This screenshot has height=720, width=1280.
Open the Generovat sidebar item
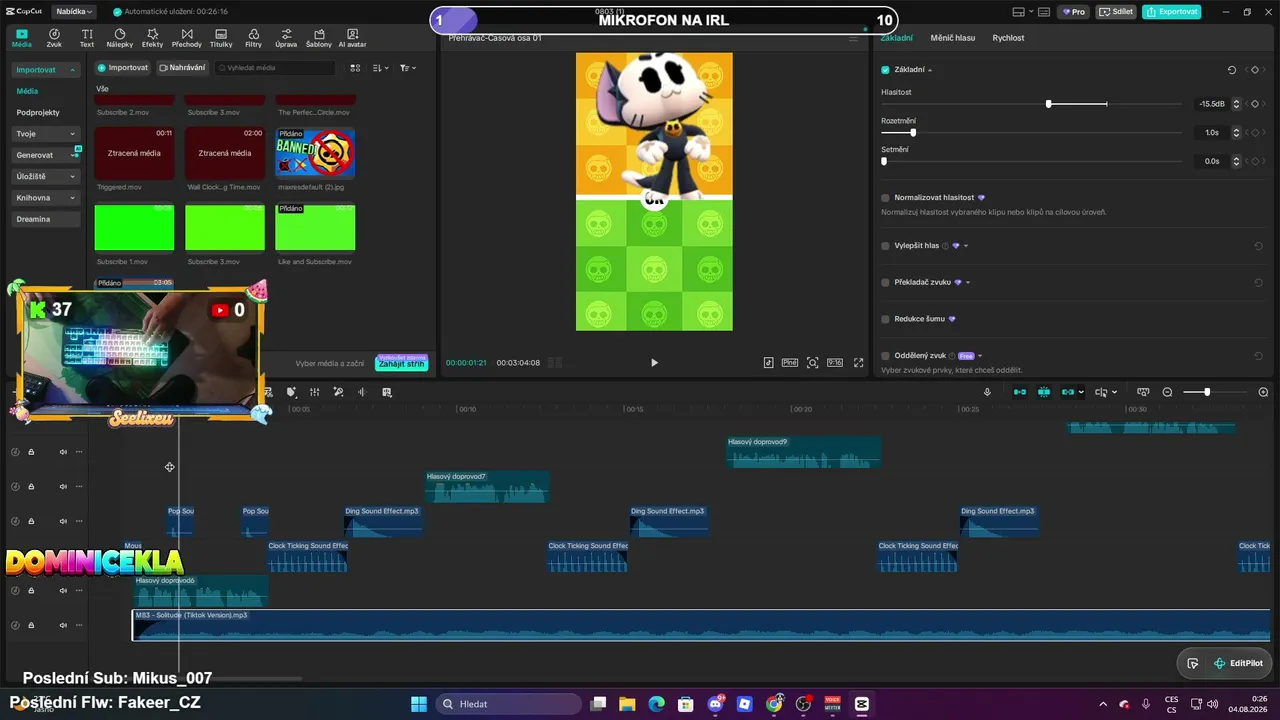point(46,155)
